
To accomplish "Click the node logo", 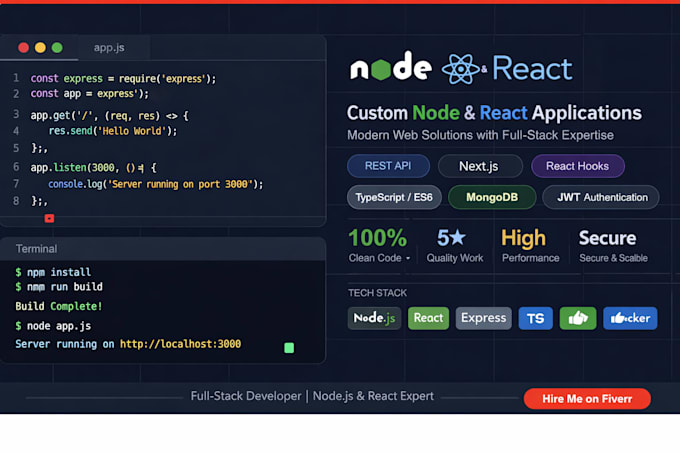I will tap(391, 67).
